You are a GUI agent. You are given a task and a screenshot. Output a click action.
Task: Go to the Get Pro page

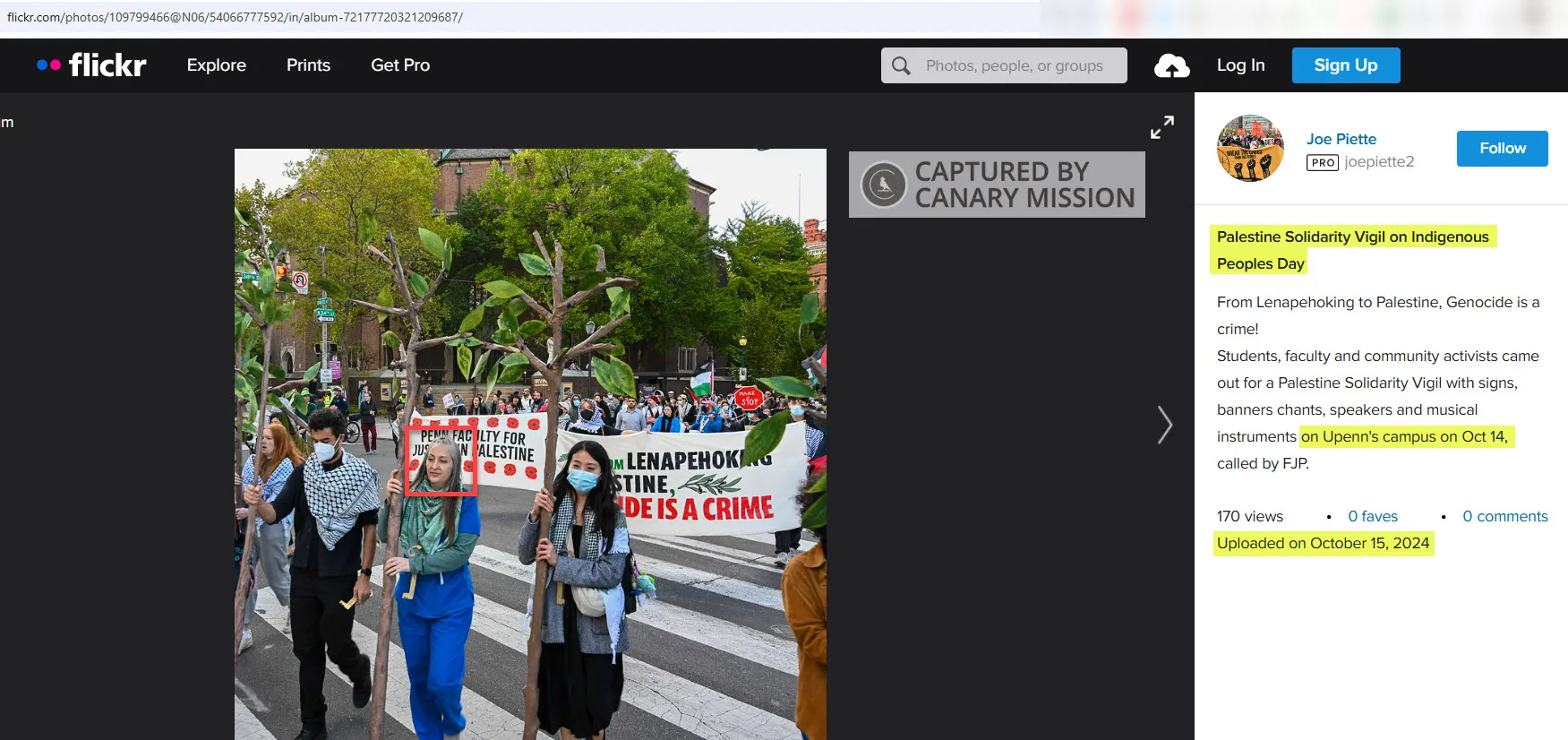[400, 65]
